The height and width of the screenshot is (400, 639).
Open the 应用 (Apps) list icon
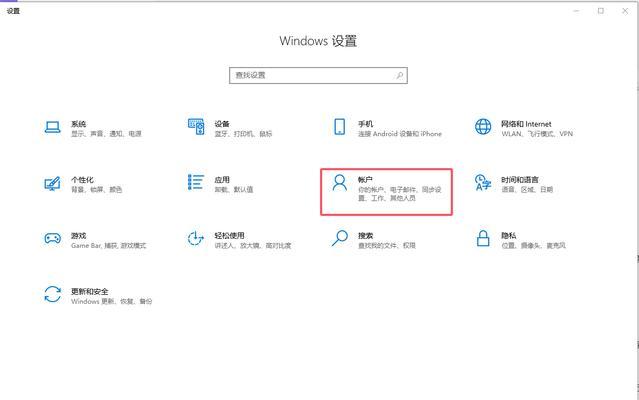click(196, 182)
